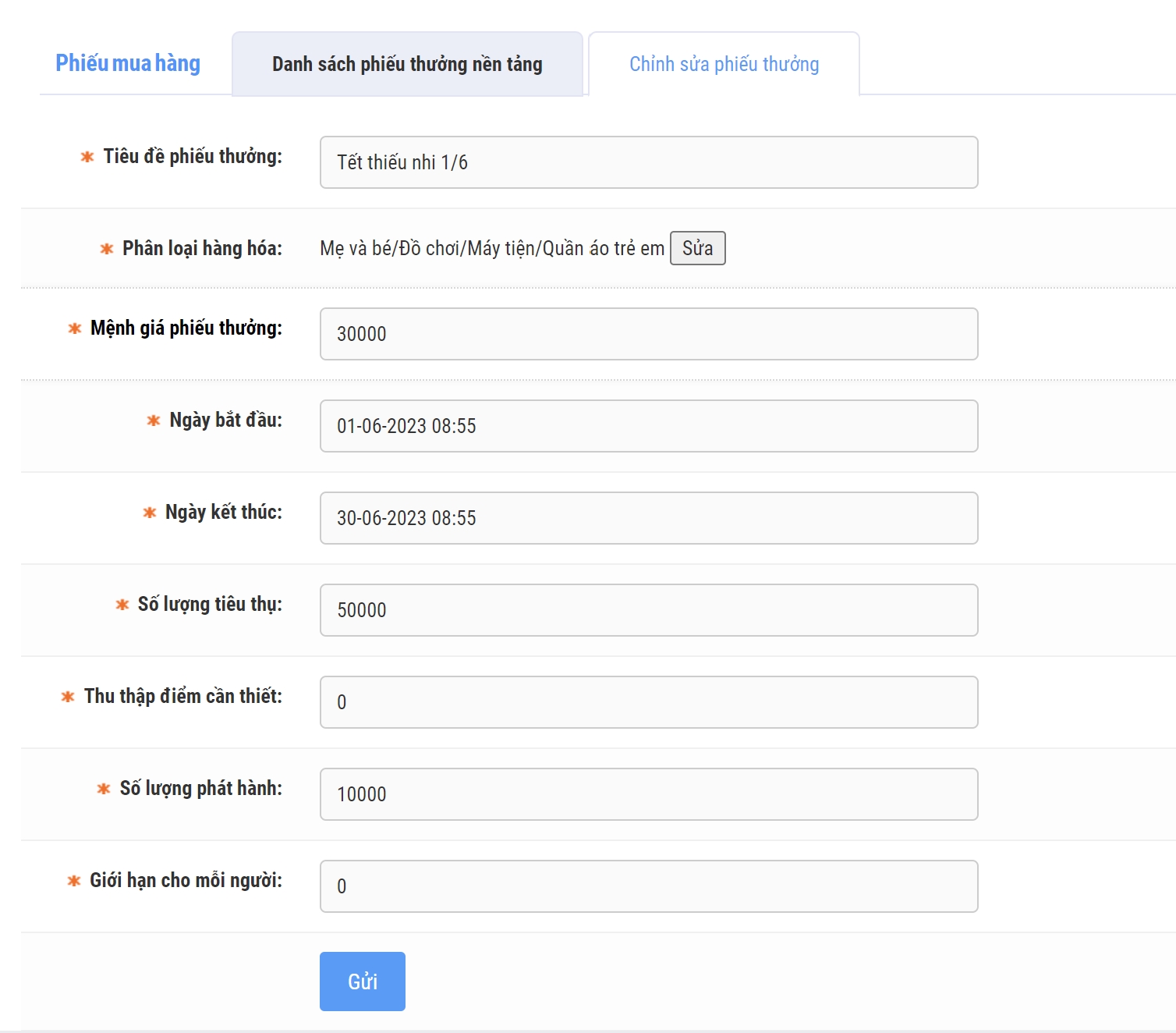The height and width of the screenshot is (1033, 1176).
Task: Click the Ngày kết thúc date field
Action: click(x=648, y=518)
